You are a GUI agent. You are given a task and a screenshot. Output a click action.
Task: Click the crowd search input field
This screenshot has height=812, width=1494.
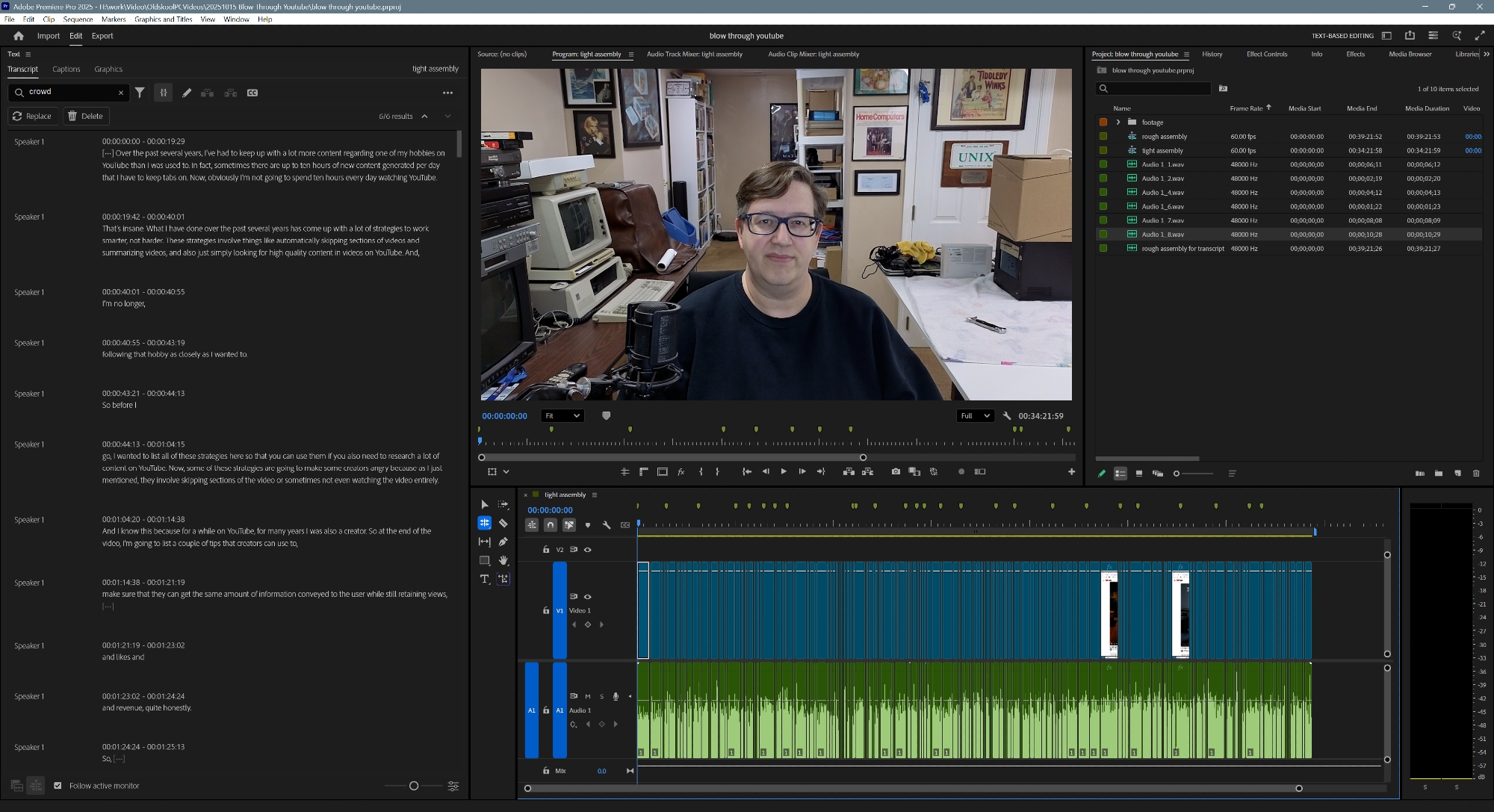[71, 92]
